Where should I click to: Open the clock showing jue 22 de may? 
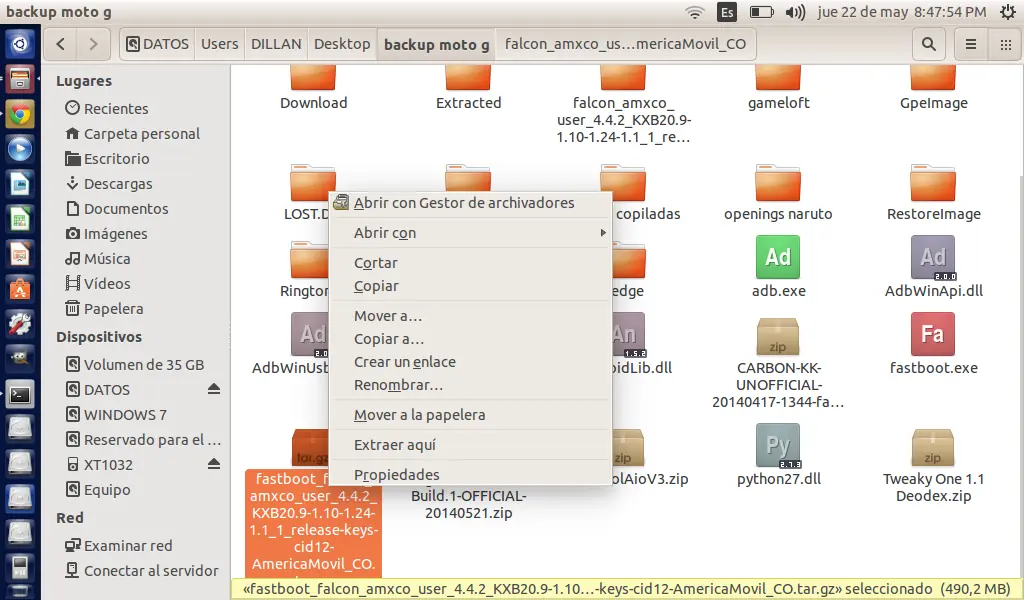tap(901, 12)
